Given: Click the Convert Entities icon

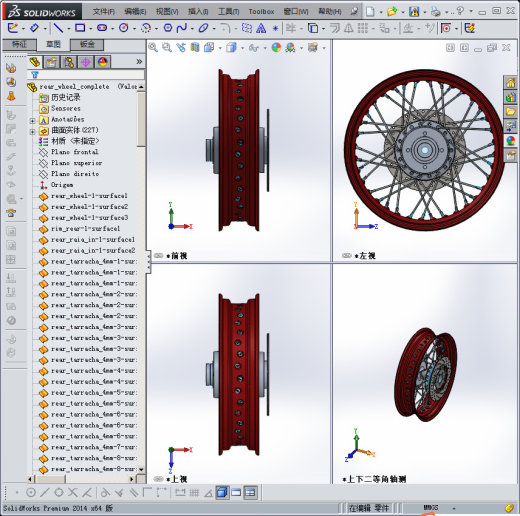Looking at the screenshot, I should [313, 28].
